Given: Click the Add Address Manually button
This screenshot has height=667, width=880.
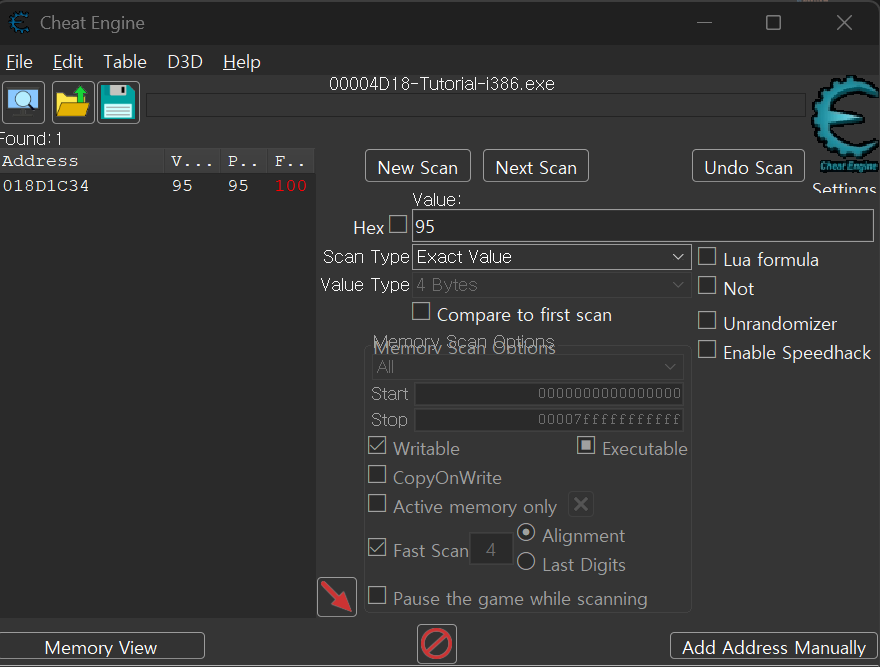Looking at the screenshot, I should (x=773, y=647).
